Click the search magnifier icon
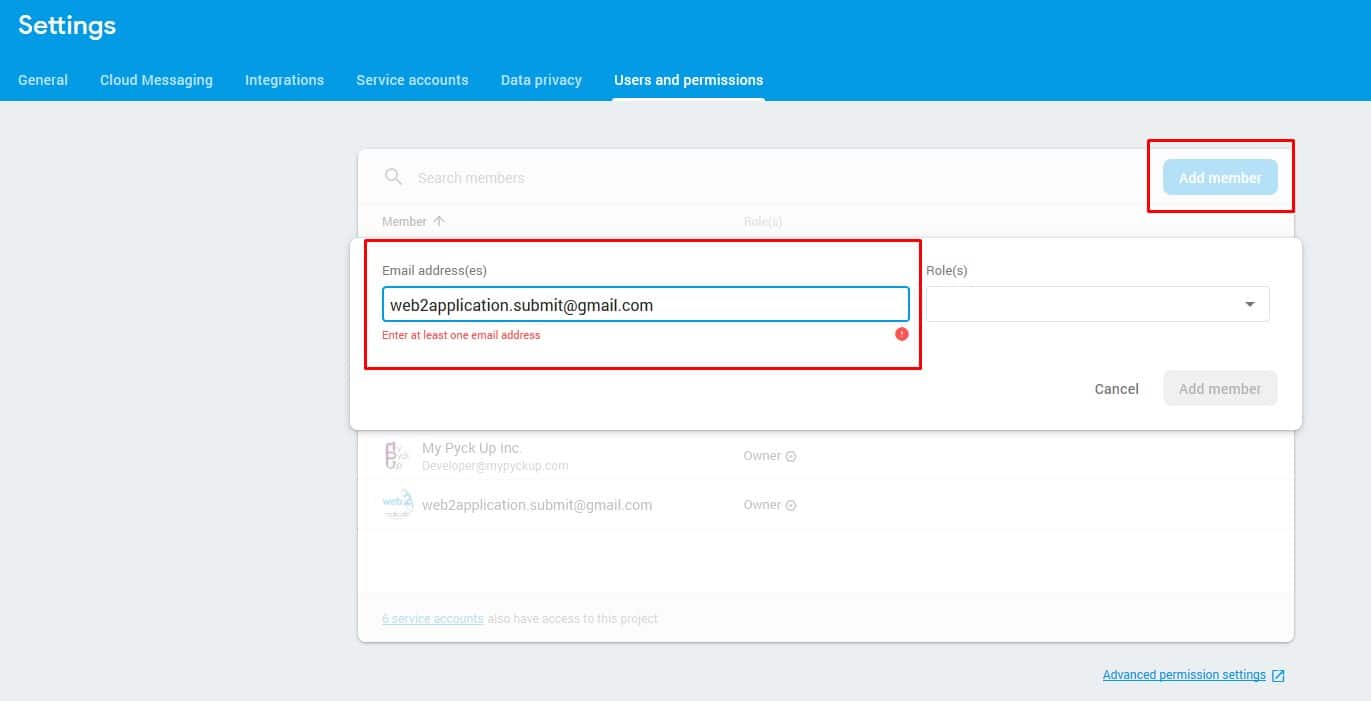The height and width of the screenshot is (701, 1371). click(x=394, y=177)
